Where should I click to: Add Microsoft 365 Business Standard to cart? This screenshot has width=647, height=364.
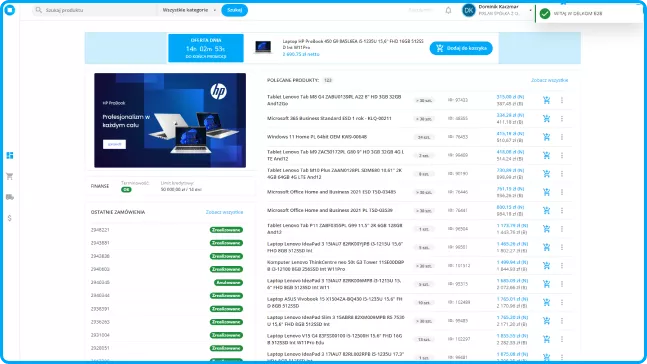coord(546,118)
